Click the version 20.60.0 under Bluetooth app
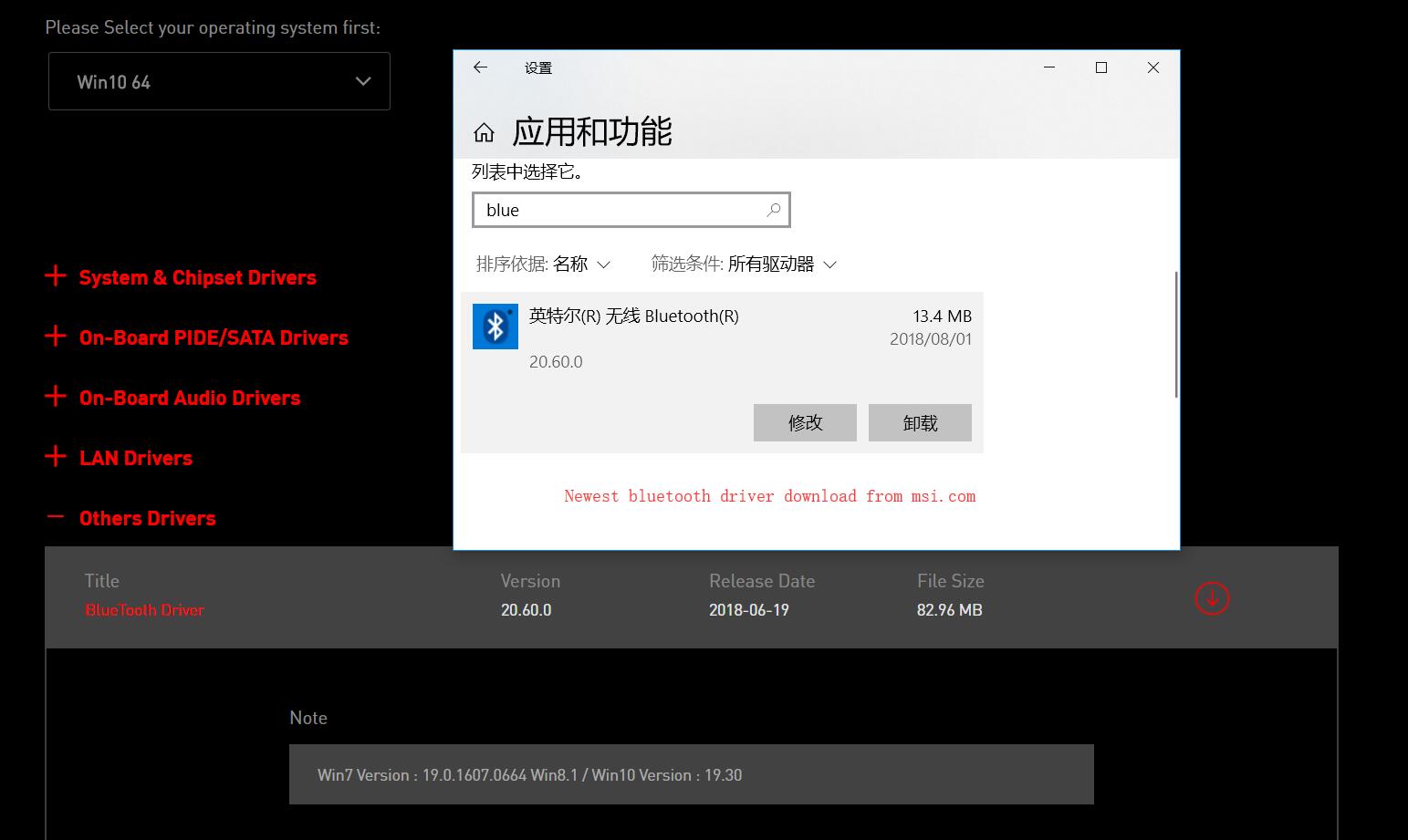The image size is (1408, 840). pyautogui.click(x=556, y=362)
